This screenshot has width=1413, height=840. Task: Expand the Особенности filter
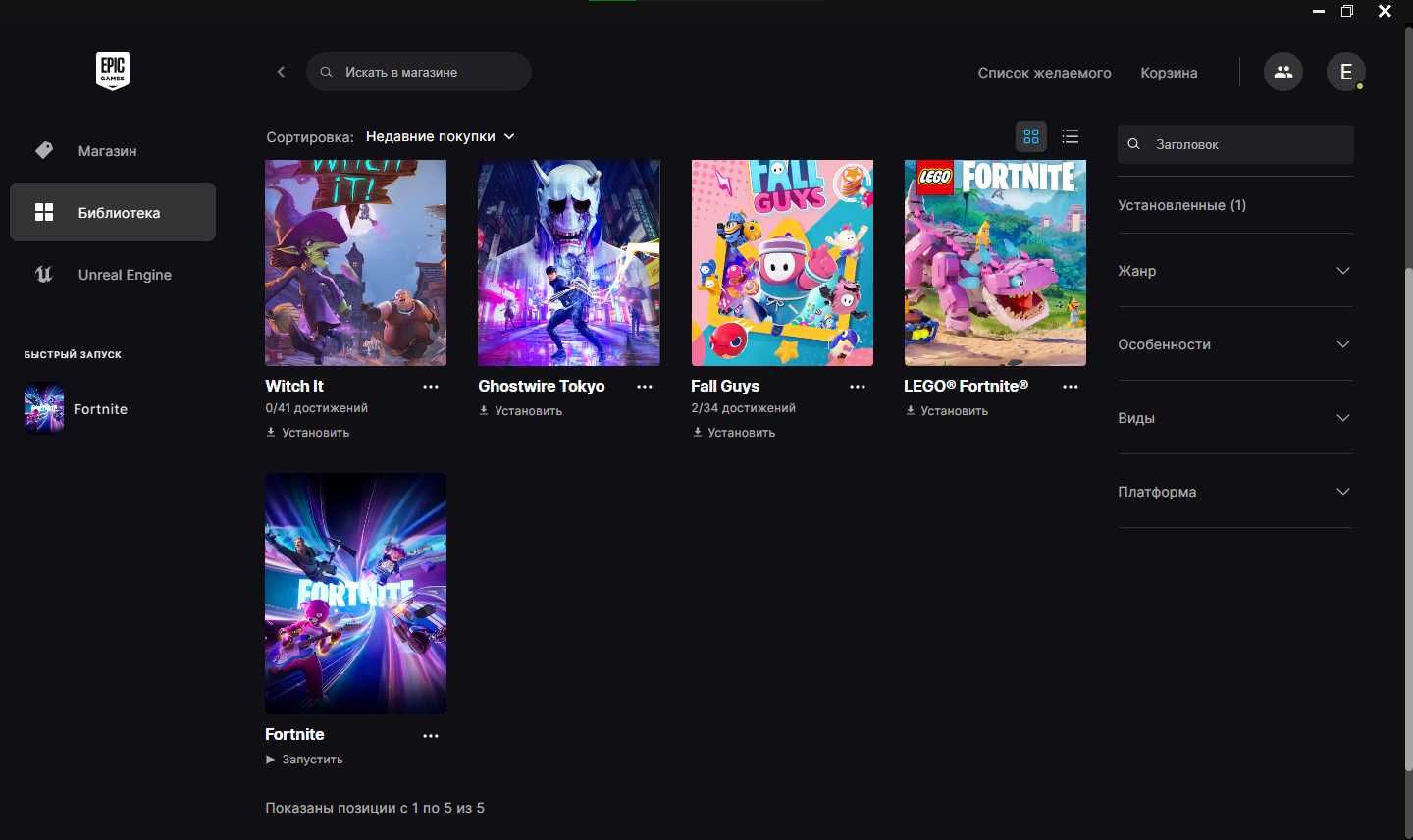pyautogui.click(x=1235, y=343)
